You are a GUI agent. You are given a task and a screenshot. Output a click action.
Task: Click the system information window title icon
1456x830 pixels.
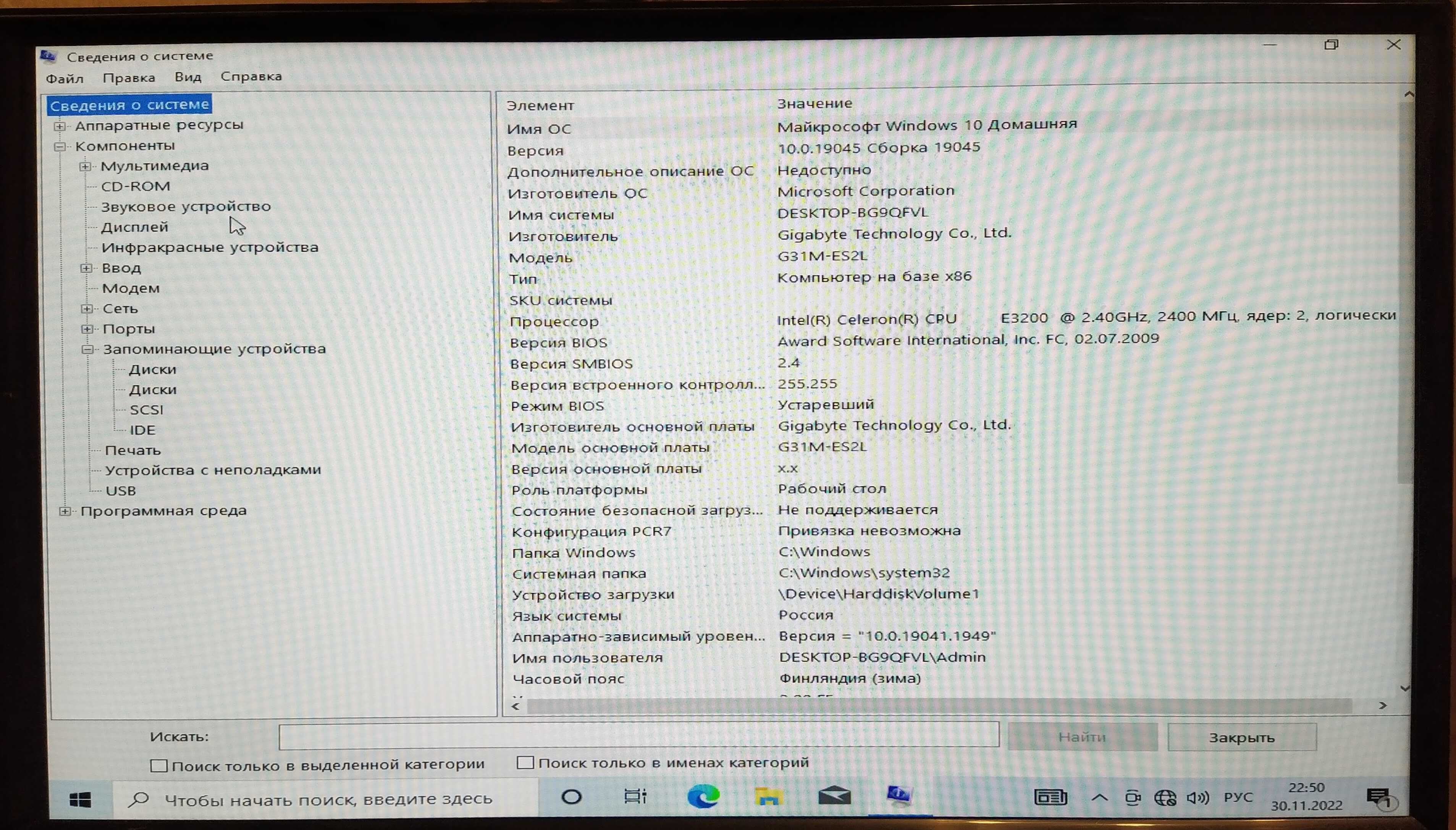pyautogui.click(x=48, y=56)
